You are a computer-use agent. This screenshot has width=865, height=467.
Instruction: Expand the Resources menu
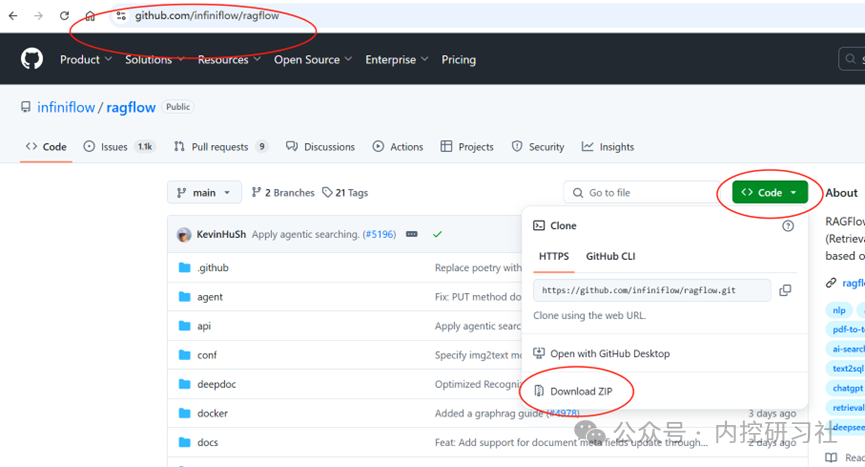point(229,60)
